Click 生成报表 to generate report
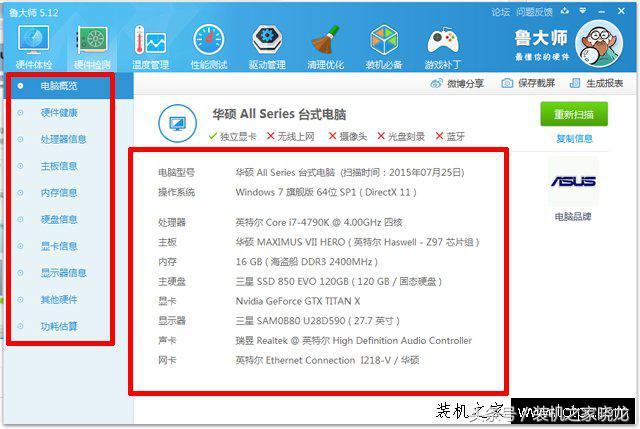The image size is (640, 429). [598, 84]
